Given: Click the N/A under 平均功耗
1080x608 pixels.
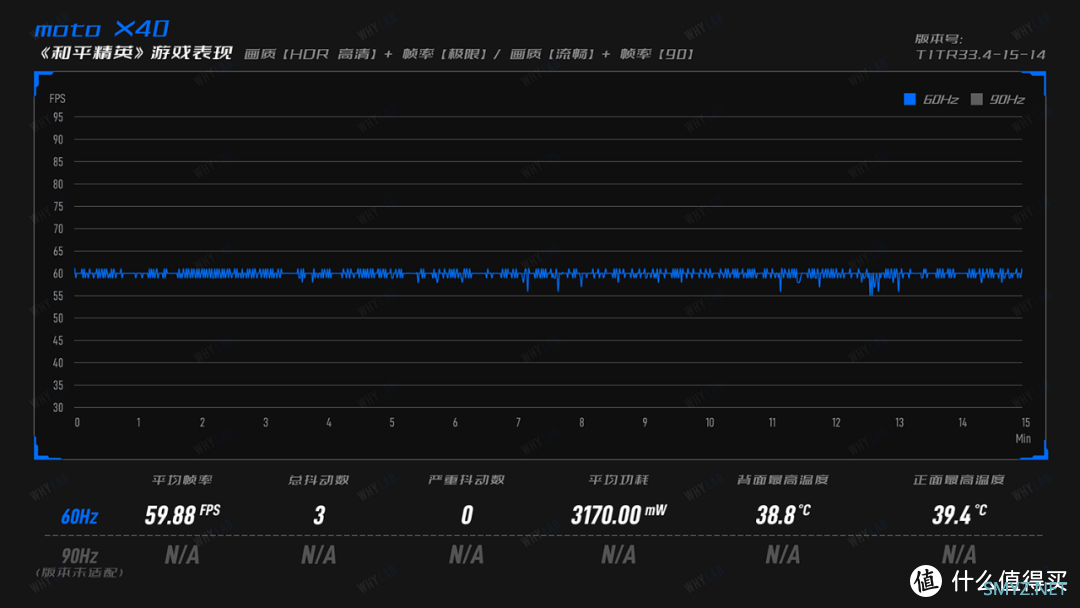Looking at the screenshot, I should 619,555.
